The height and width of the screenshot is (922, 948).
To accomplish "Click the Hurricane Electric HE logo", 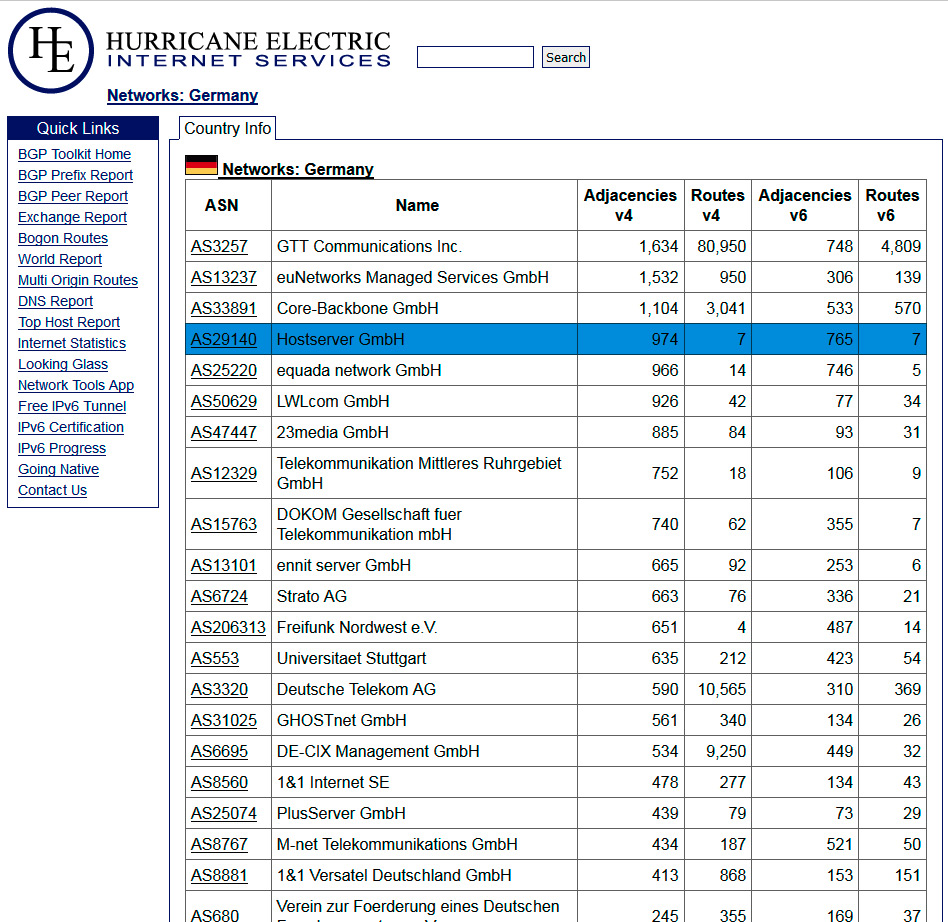I will click(x=51, y=51).
